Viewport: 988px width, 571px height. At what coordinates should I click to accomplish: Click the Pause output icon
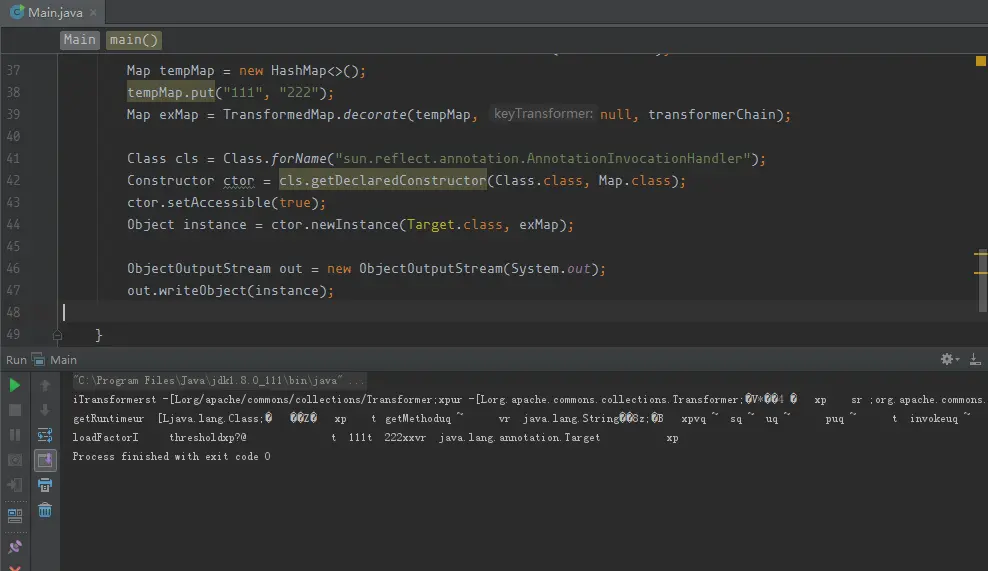point(14,435)
